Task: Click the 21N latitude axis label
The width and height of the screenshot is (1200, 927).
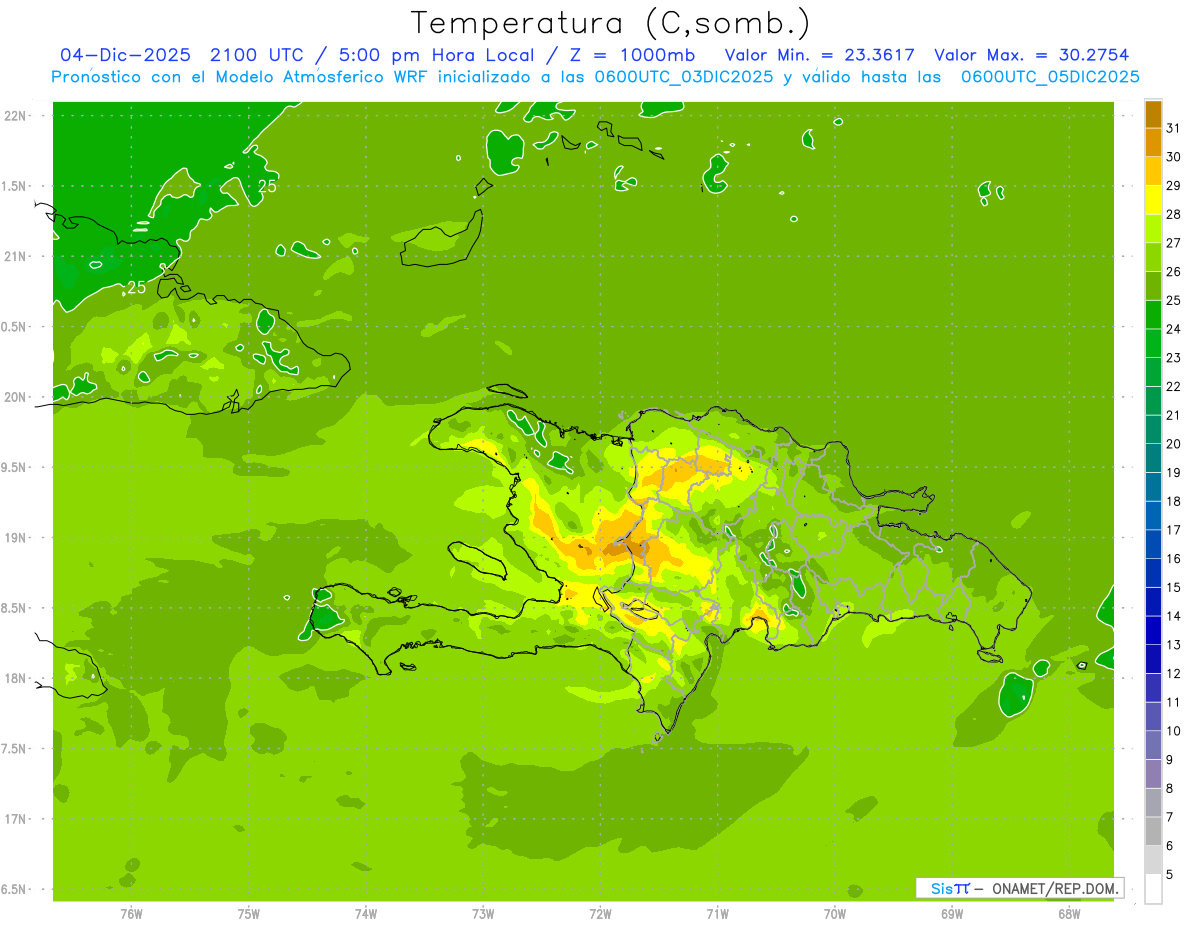Action: pos(14,256)
